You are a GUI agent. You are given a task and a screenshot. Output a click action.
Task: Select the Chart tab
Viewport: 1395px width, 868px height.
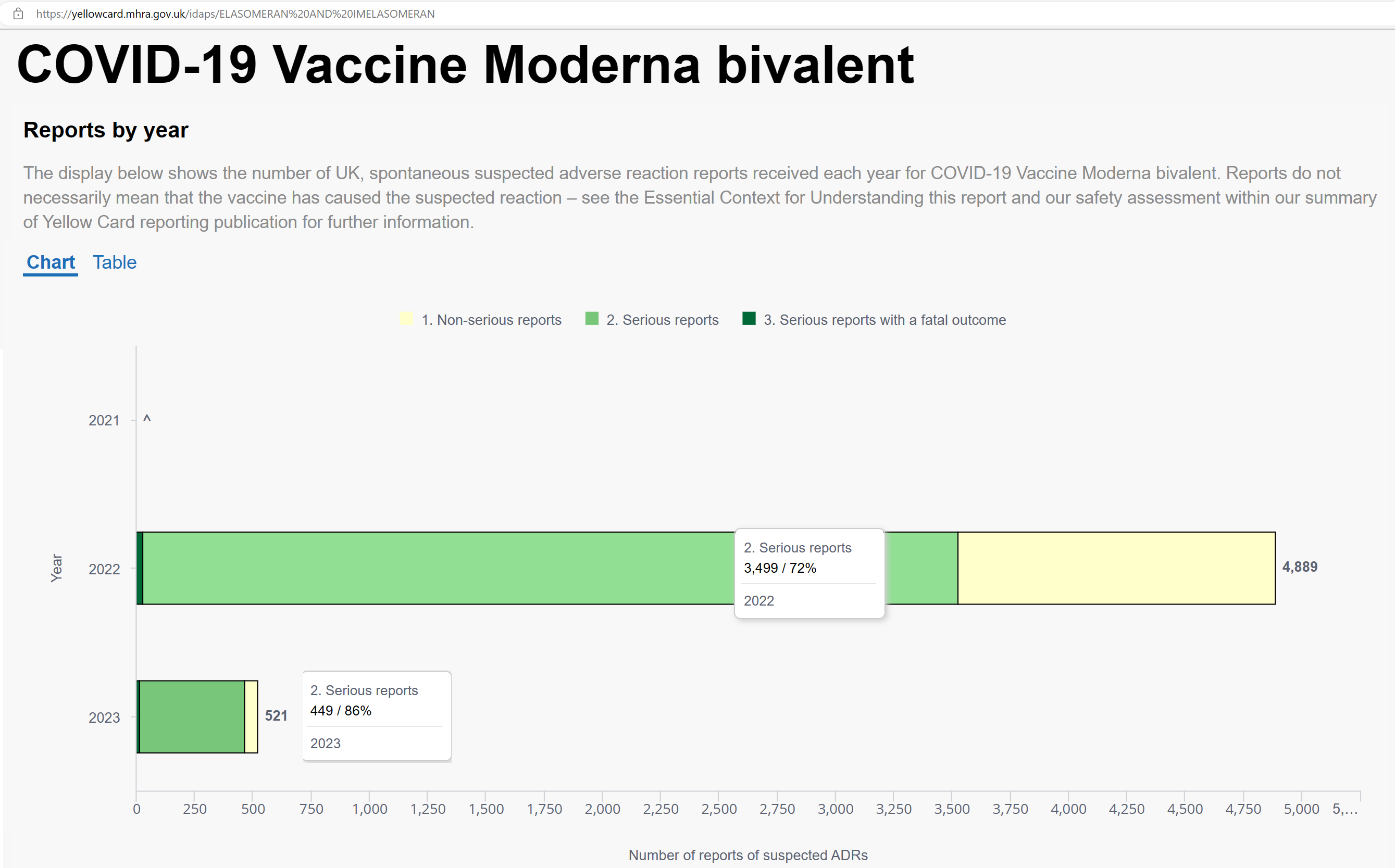click(51, 262)
